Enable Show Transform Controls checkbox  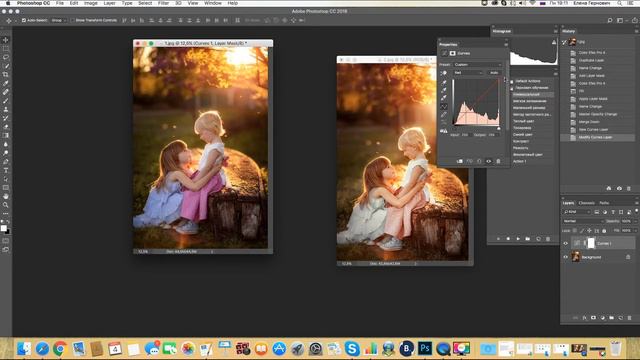(x=73, y=20)
